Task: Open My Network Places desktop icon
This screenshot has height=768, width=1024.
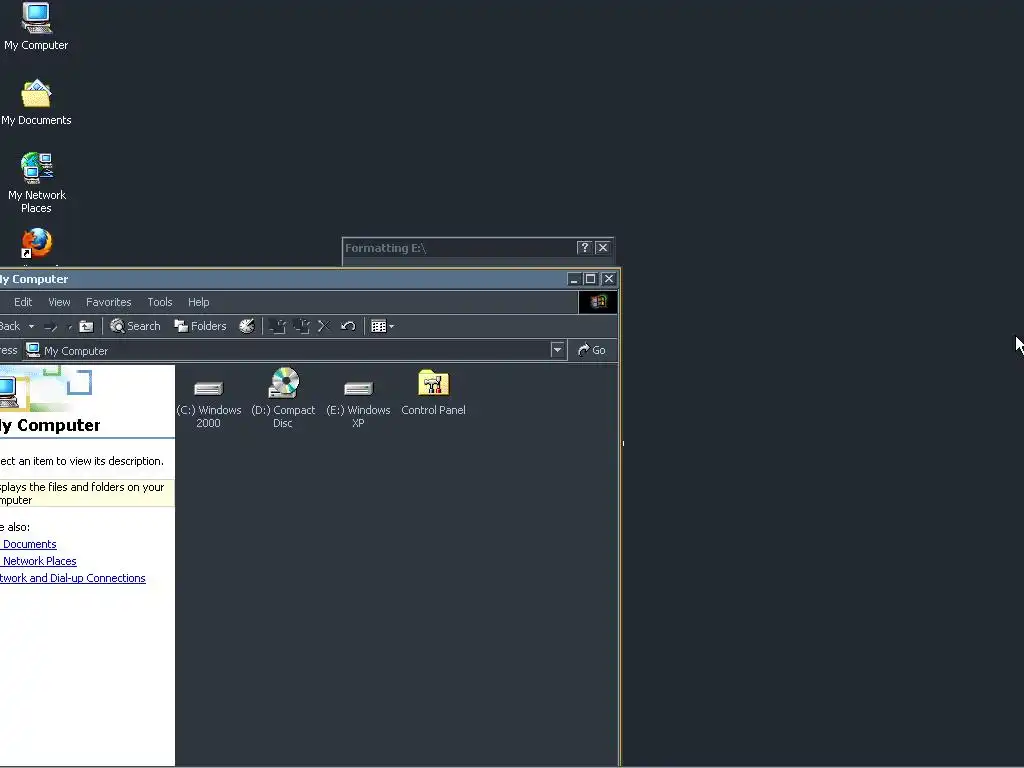Action: pyautogui.click(x=37, y=183)
